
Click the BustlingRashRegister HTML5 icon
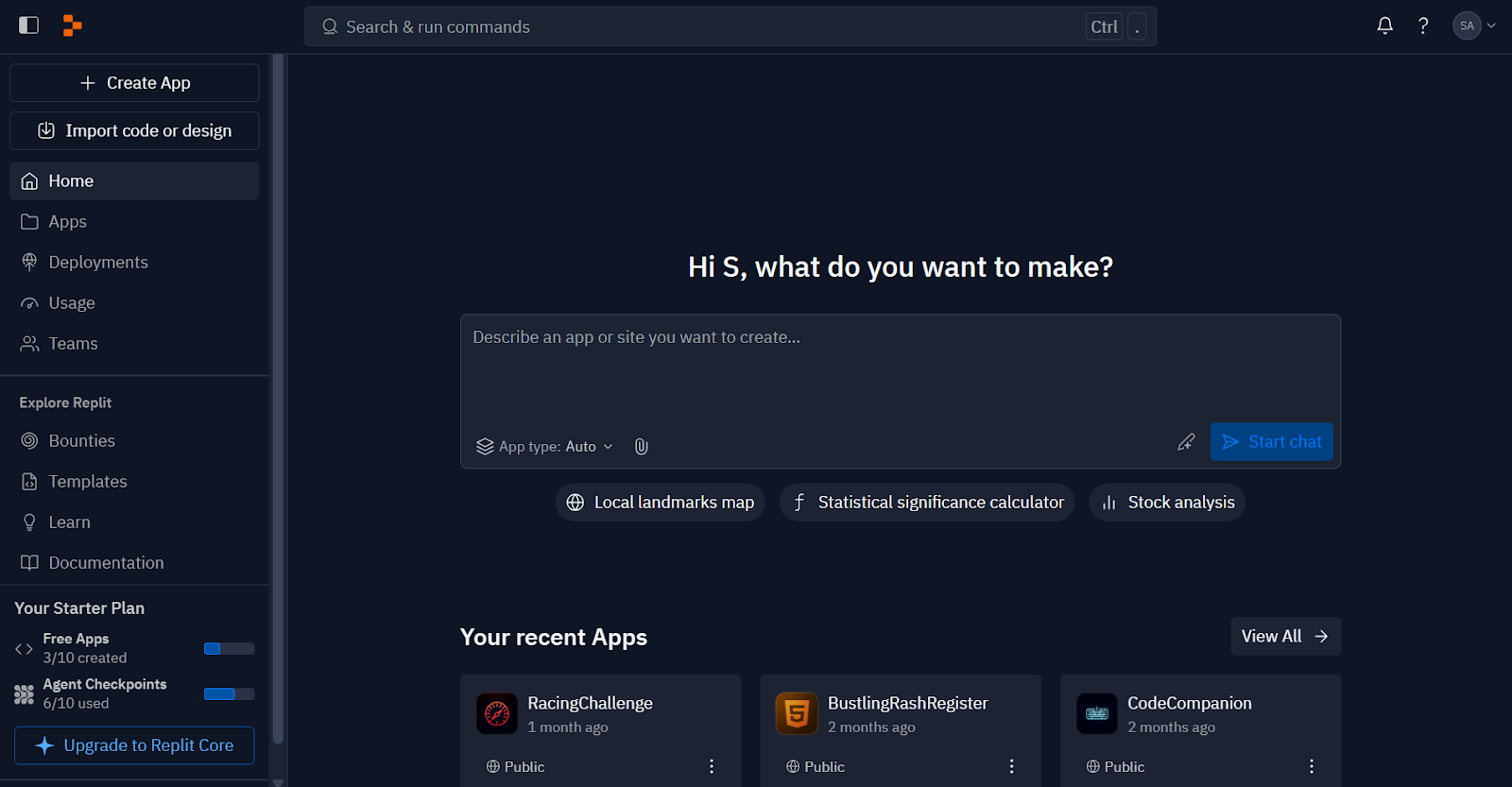coord(797,714)
